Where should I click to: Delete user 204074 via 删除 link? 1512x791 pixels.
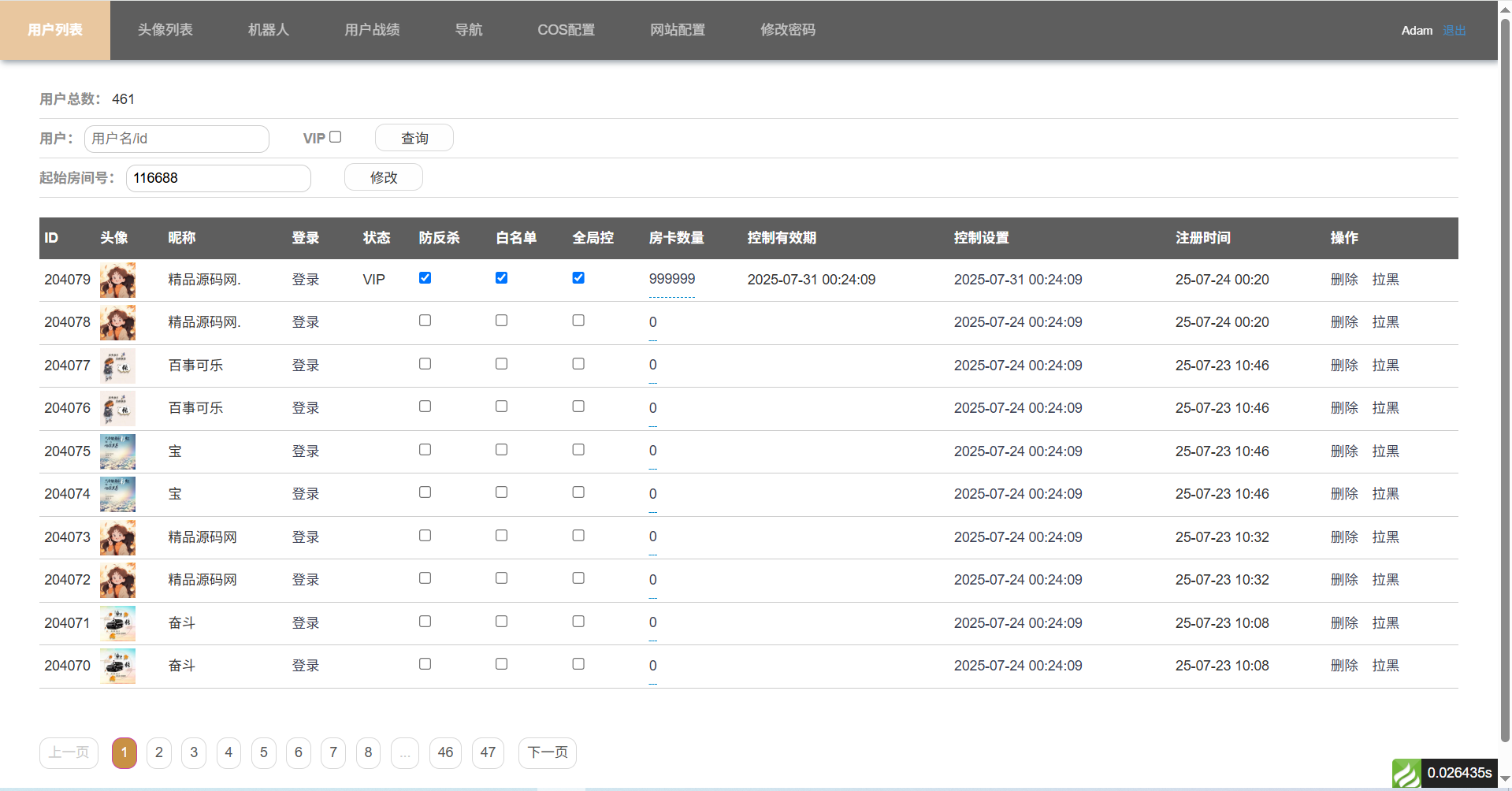tap(1344, 494)
